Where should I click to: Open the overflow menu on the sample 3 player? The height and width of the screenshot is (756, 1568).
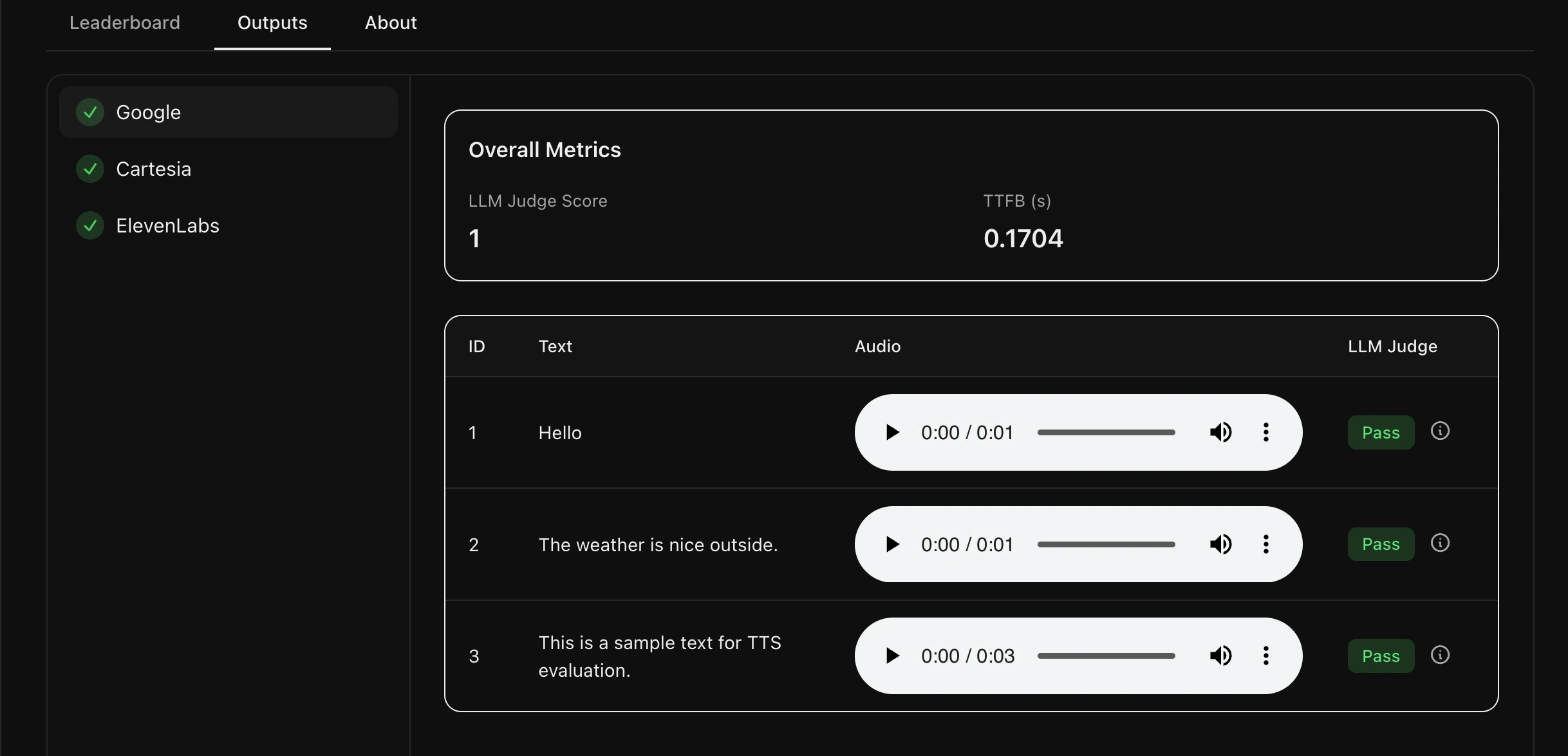coord(1265,656)
